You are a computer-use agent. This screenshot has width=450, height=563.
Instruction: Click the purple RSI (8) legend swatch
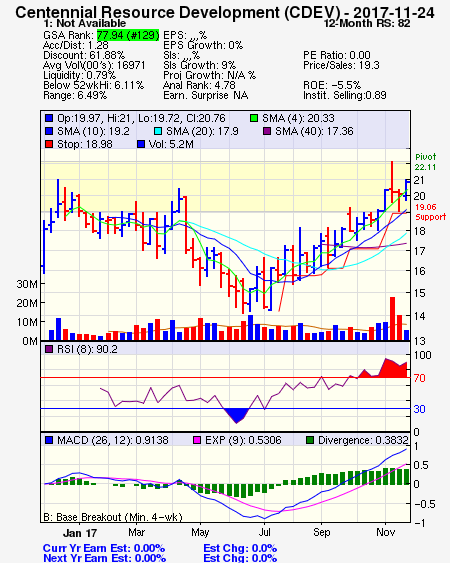[x=49, y=349]
